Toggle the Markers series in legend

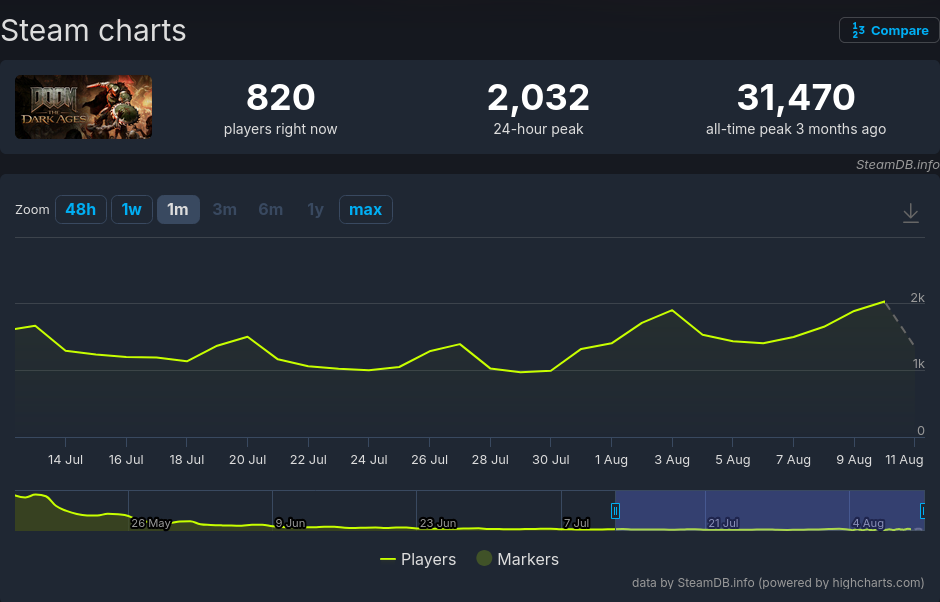(517, 559)
